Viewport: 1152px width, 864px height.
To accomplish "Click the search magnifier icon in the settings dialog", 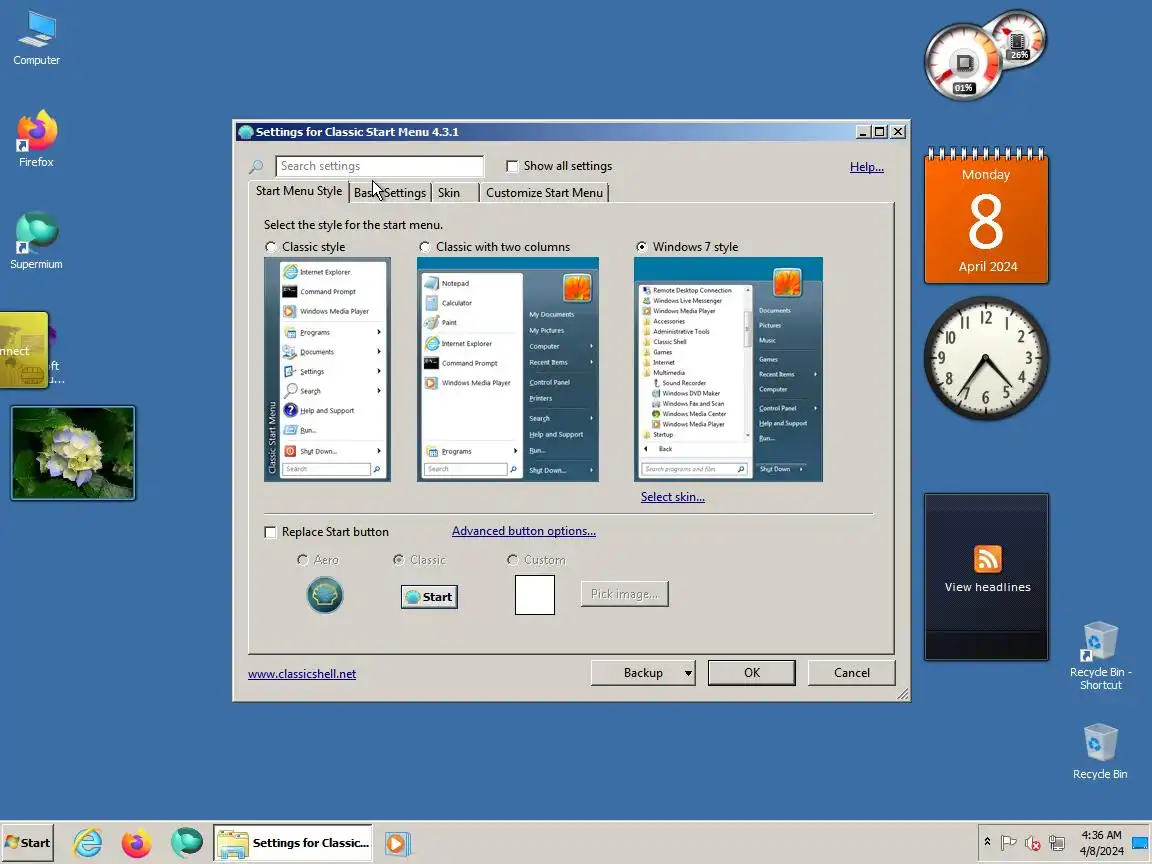I will coord(256,167).
